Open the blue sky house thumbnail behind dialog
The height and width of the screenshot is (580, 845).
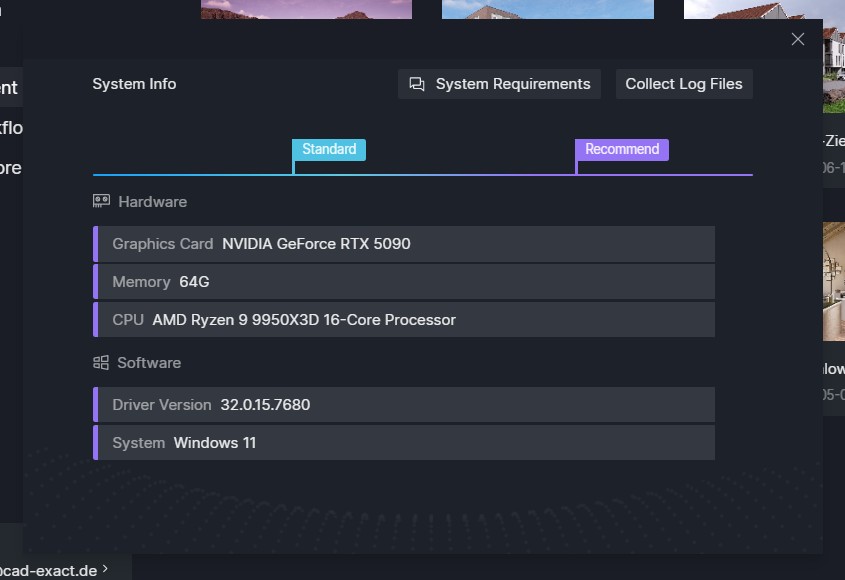tap(548, 9)
